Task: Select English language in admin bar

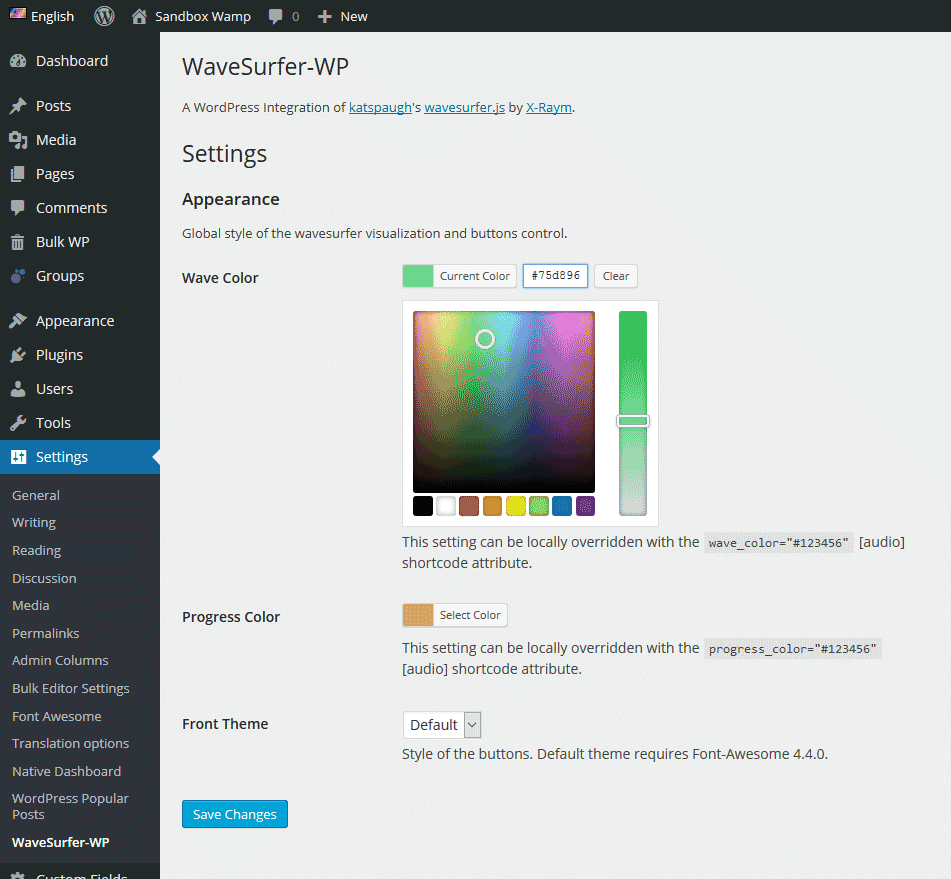Action: coord(52,16)
